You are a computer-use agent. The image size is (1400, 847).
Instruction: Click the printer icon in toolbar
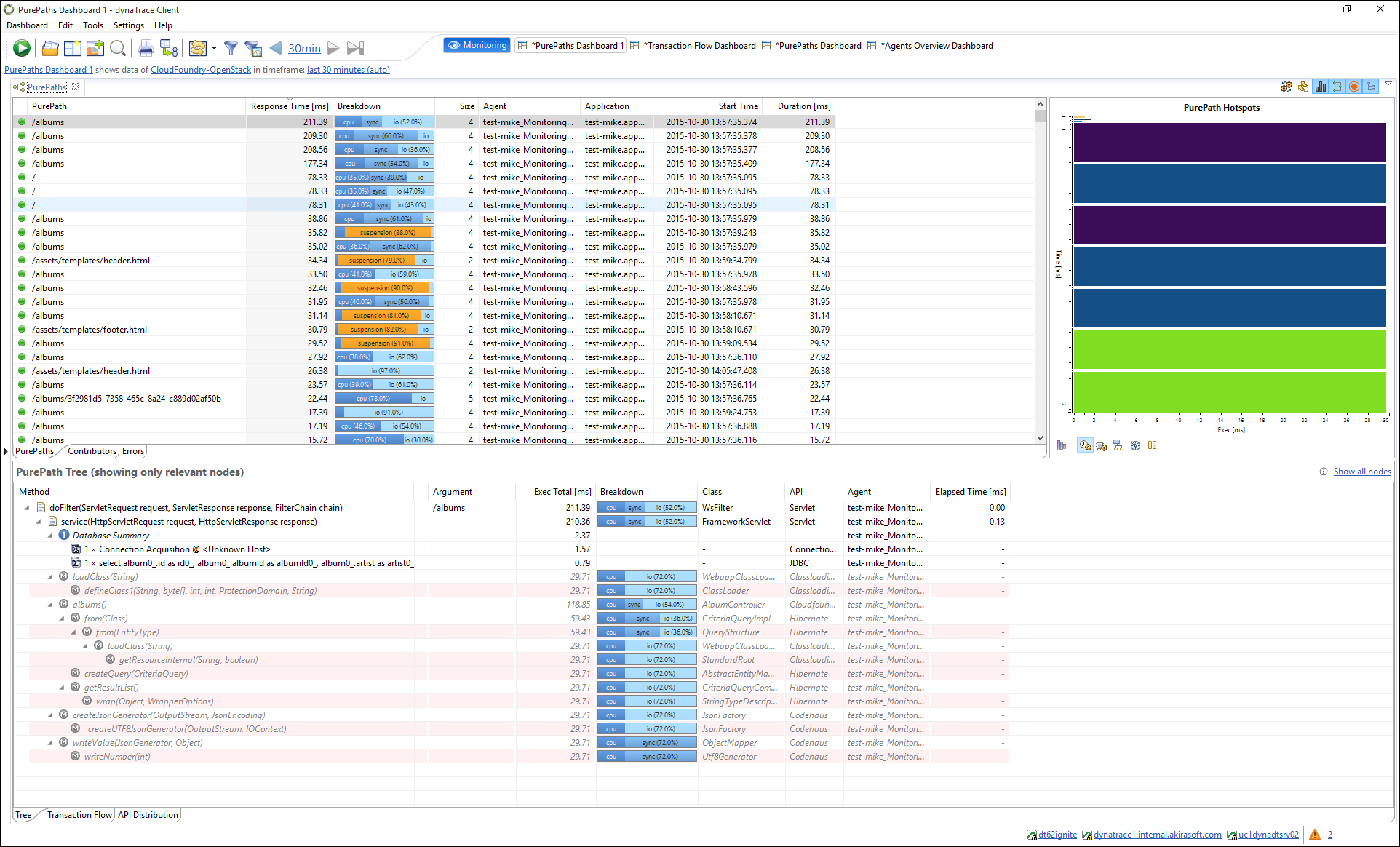(x=146, y=49)
